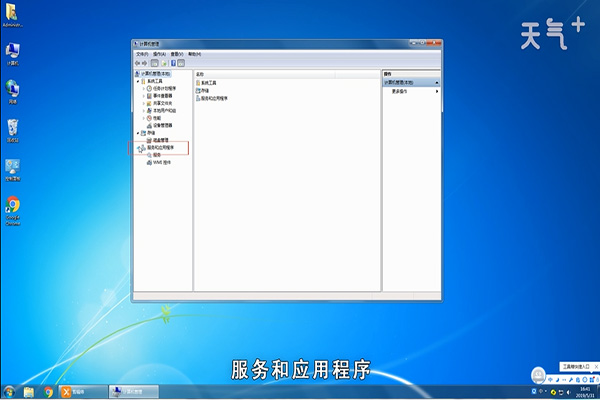Collapse the 存储 tree node arrow

(138, 133)
